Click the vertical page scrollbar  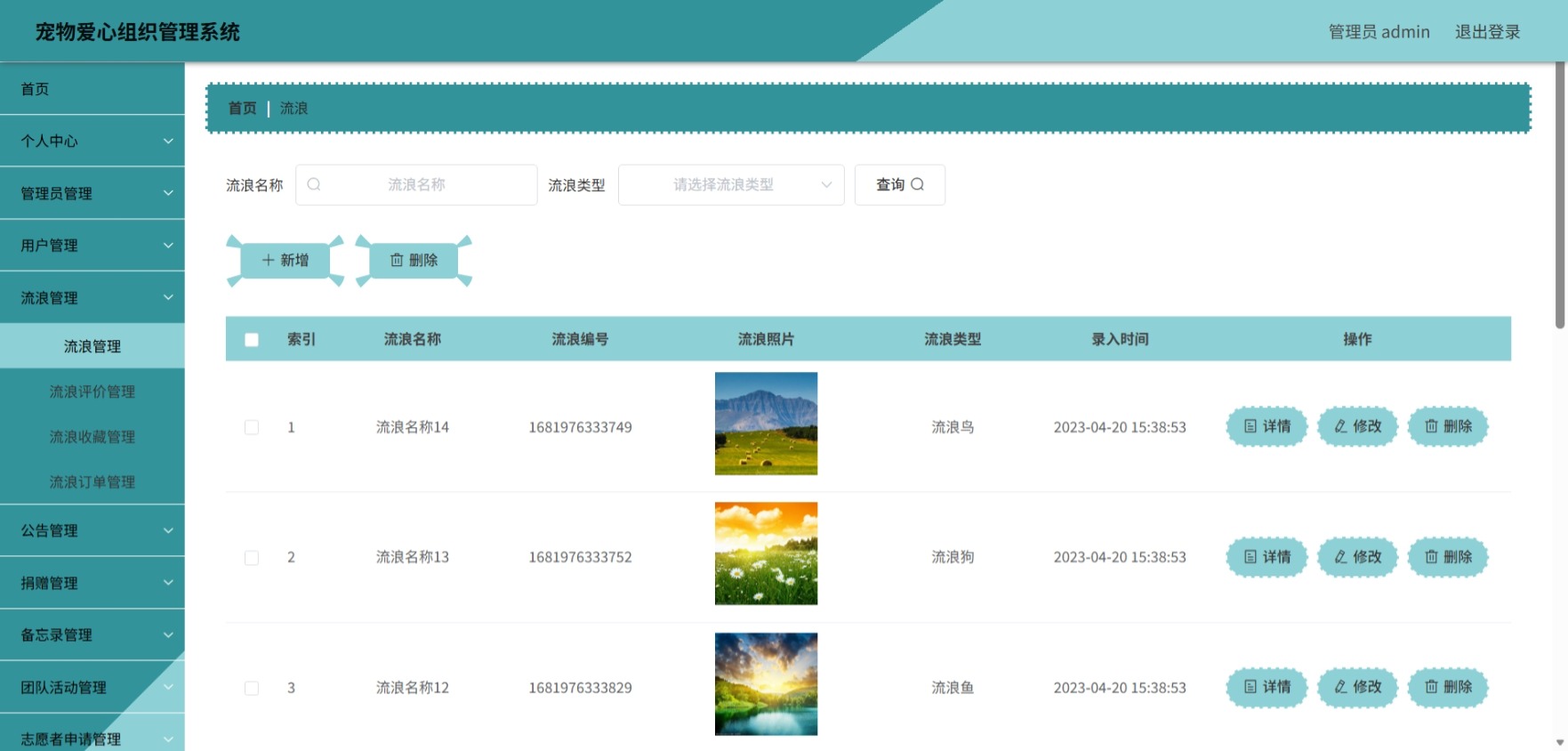click(1559, 196)
